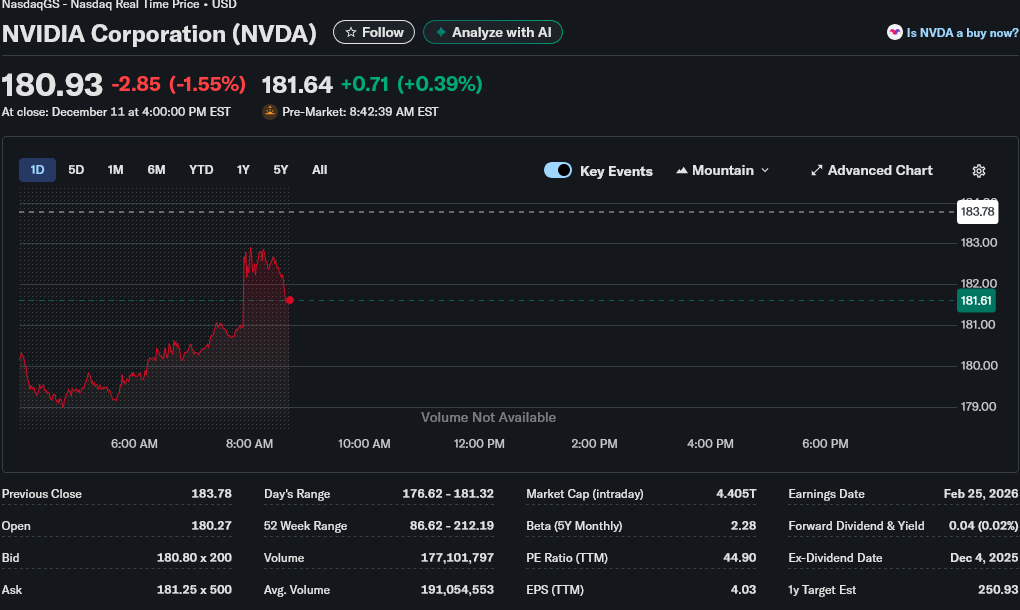Select the 1D time range tab

coord(37,170)
